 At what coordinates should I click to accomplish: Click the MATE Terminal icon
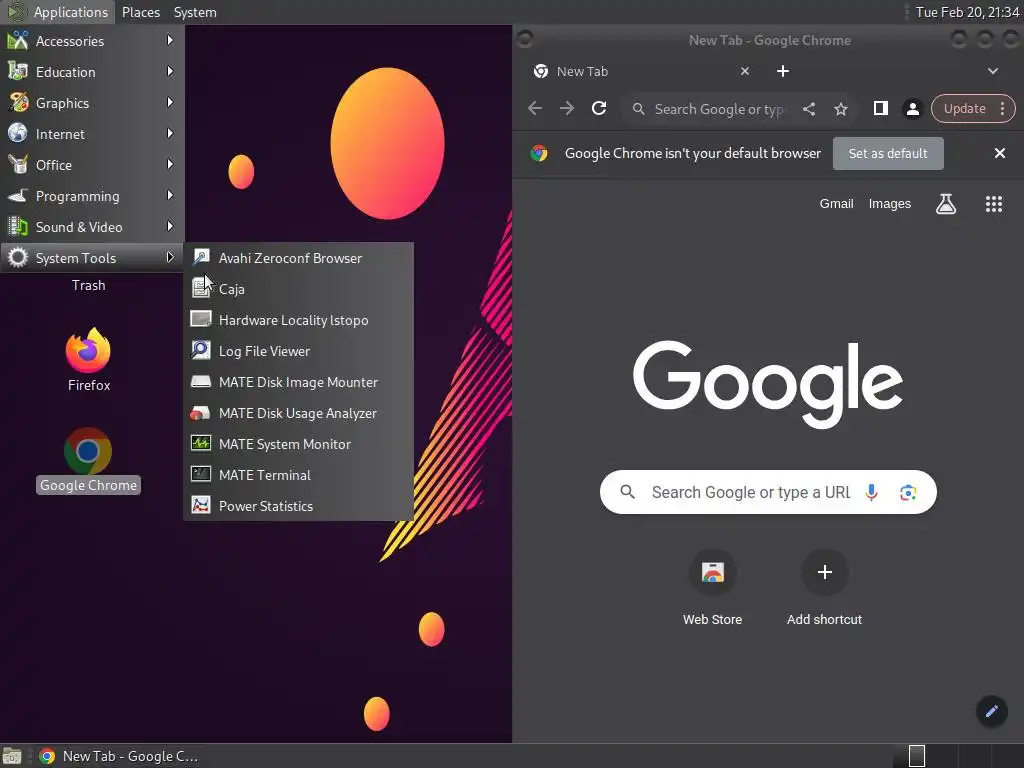click(x=200, y=474)
